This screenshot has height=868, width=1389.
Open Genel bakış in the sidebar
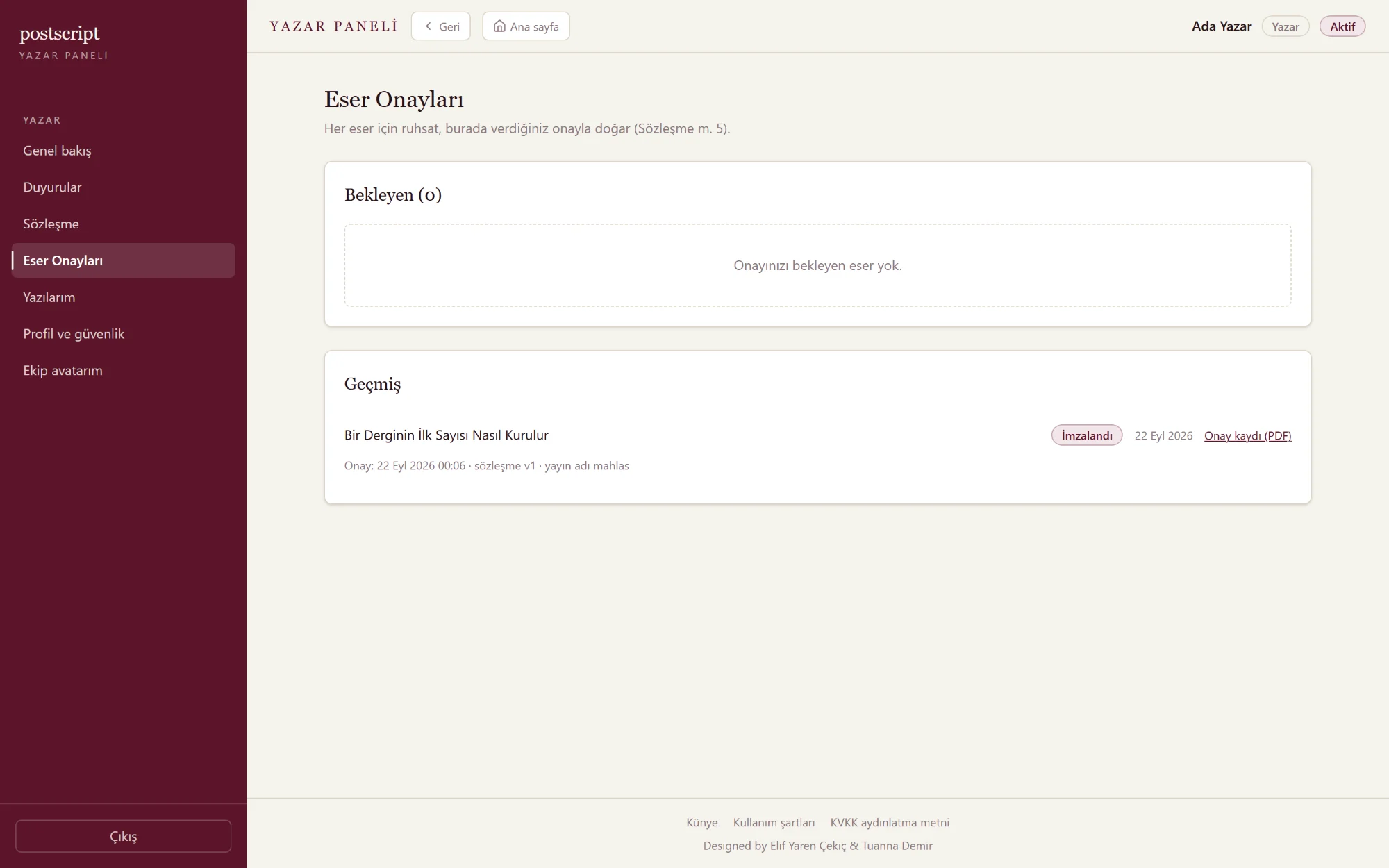pos(124,151)
